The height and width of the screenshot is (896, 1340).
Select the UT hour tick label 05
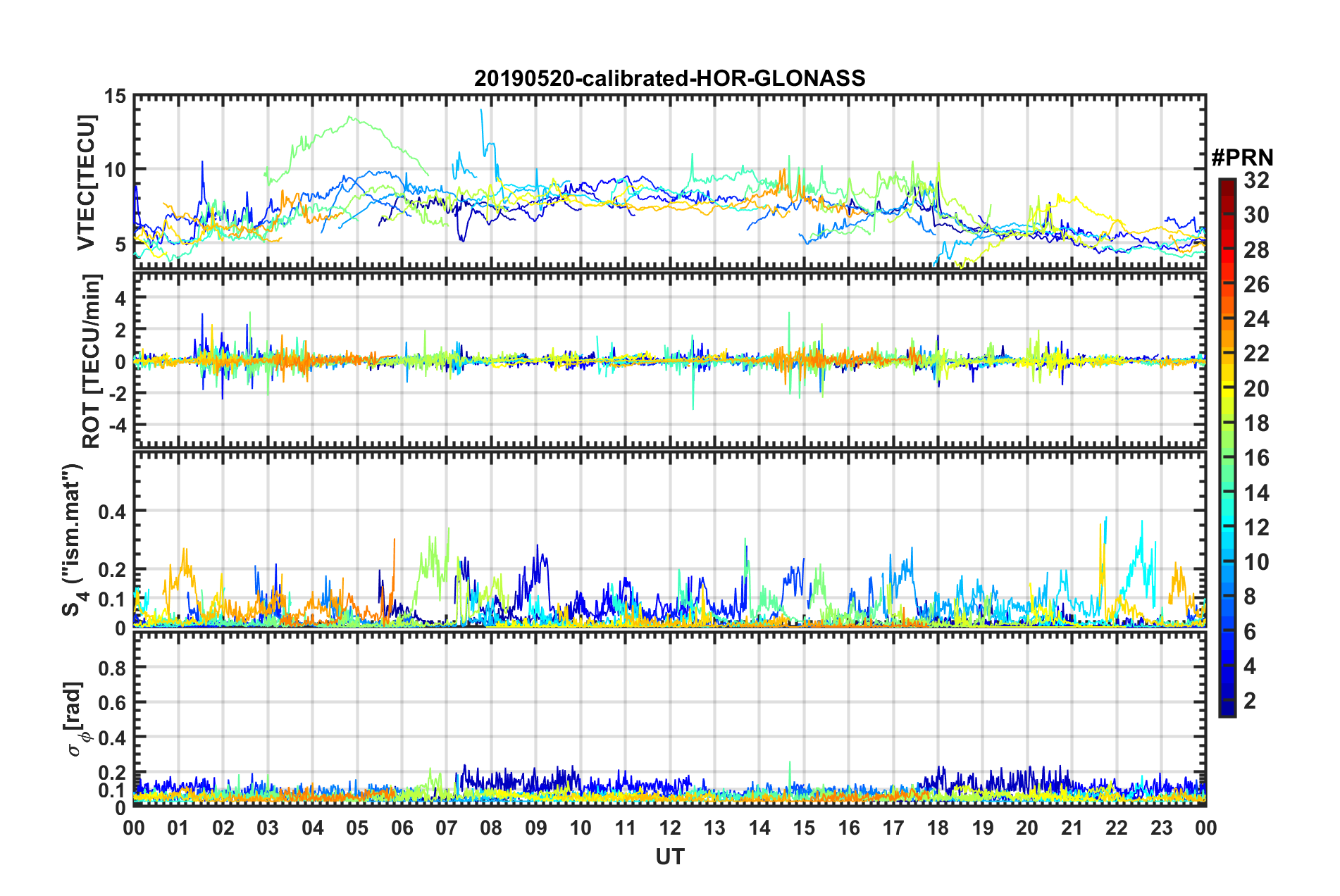click(x=357, y=828)
